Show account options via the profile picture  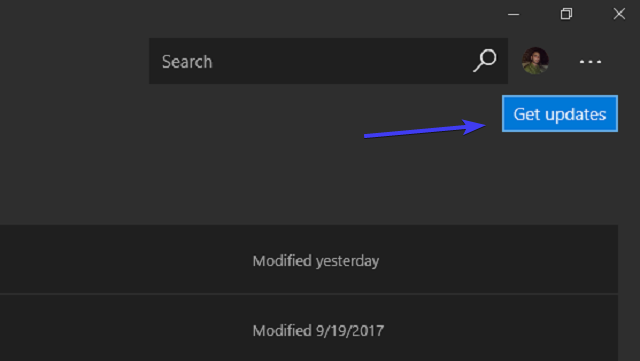coord(535,60)
